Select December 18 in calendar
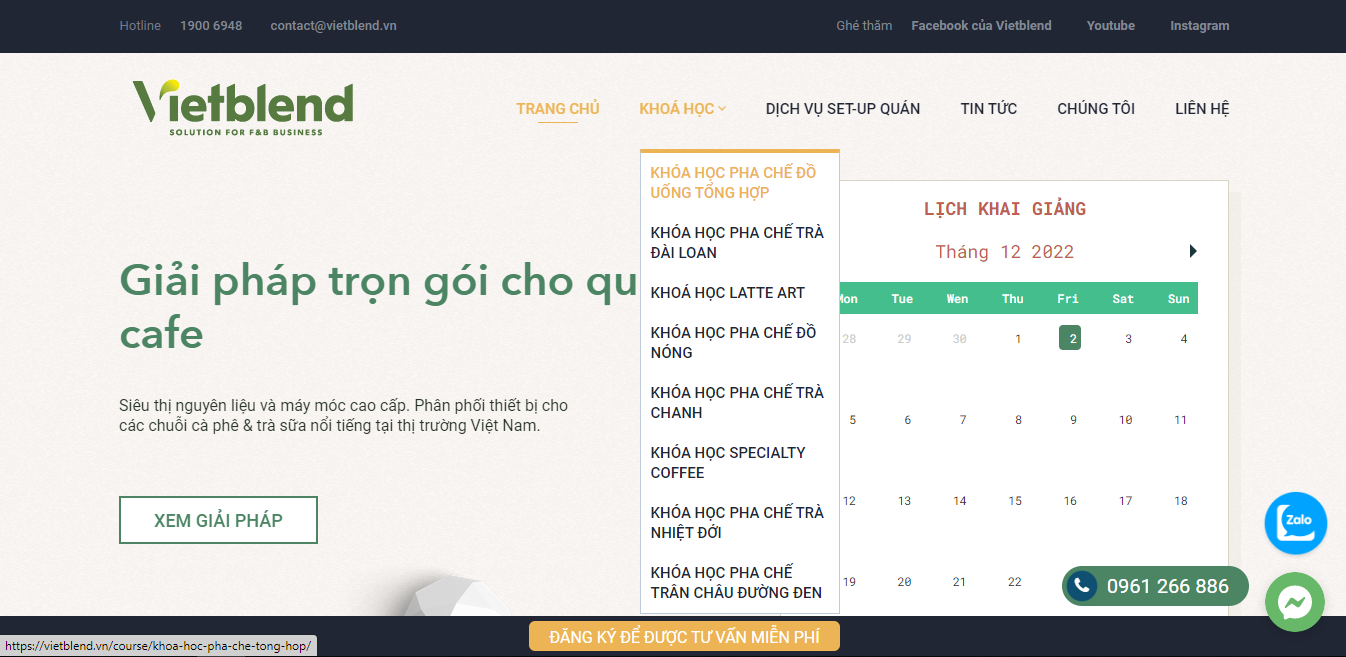This screenshot has width=1346, height=657. [x=1181, y=501]
